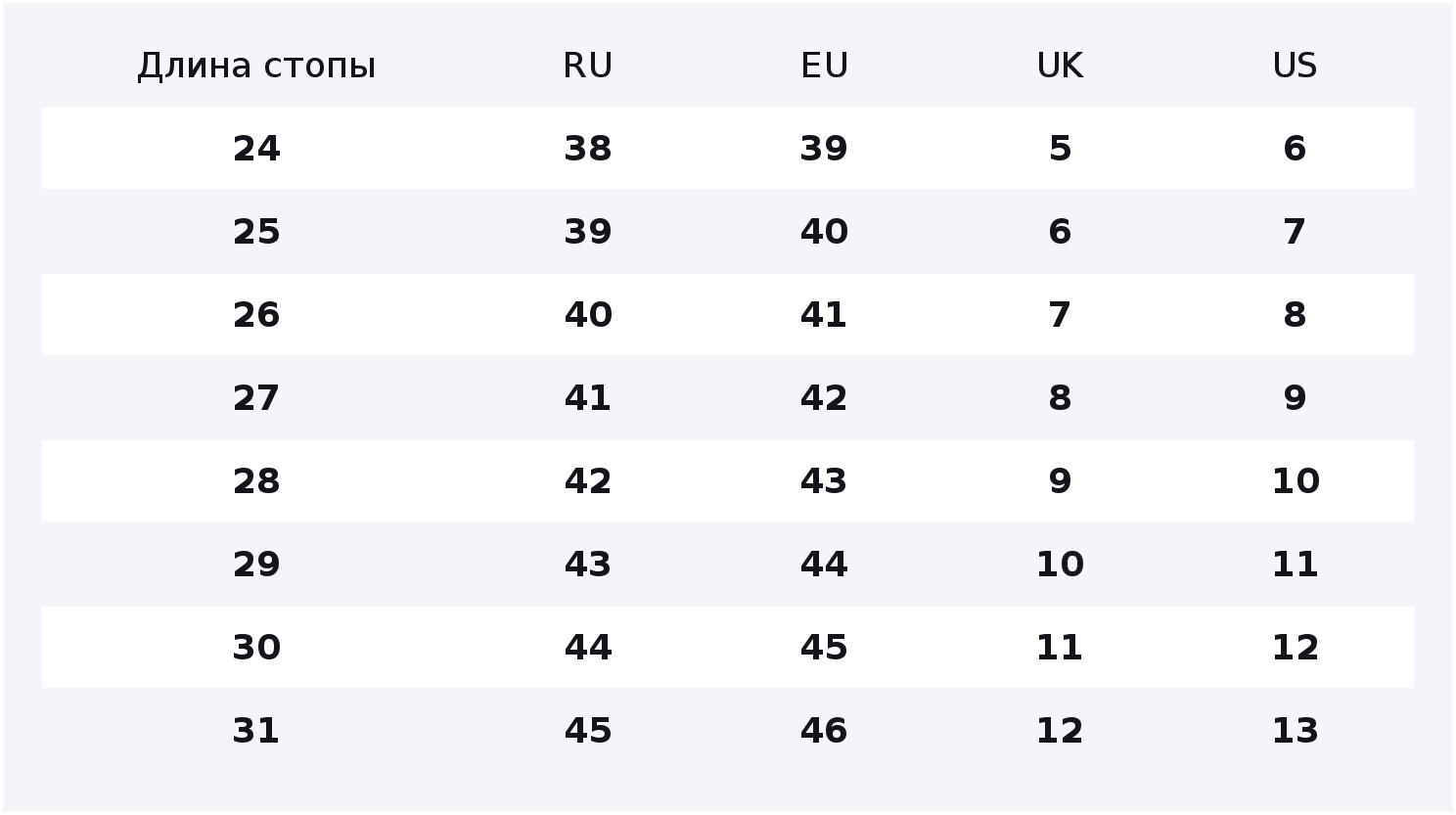Select foot length 28 cell
Viewport: 1456px width, 815px height.
[x=256, y=481]
